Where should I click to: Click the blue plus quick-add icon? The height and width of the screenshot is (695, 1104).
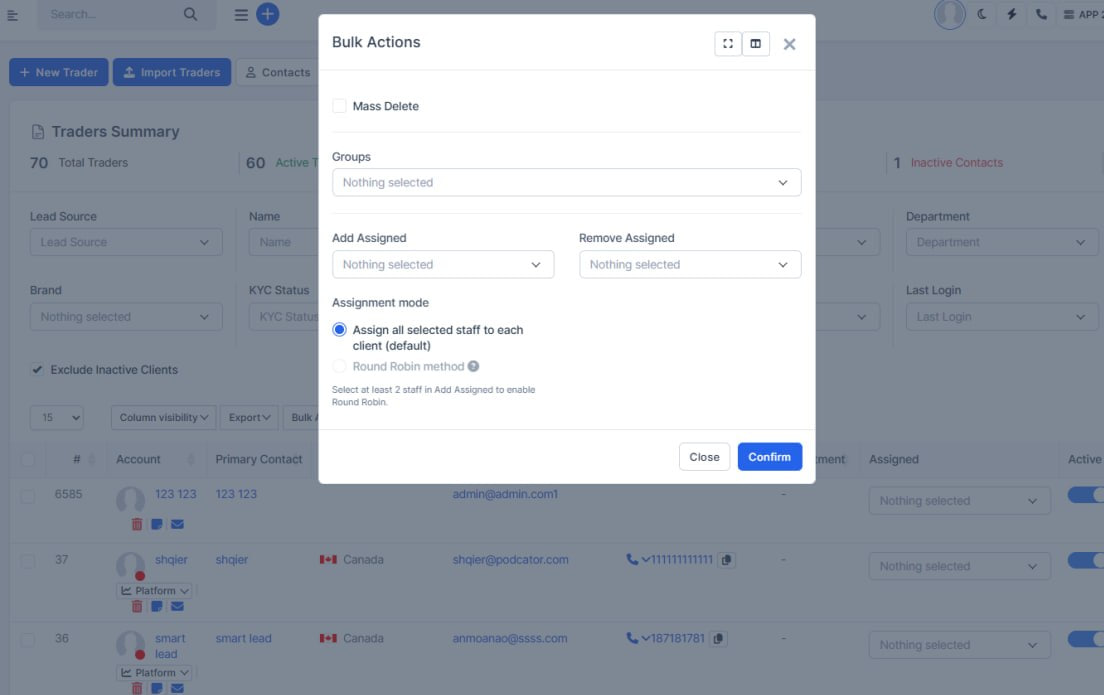(268, 14)
